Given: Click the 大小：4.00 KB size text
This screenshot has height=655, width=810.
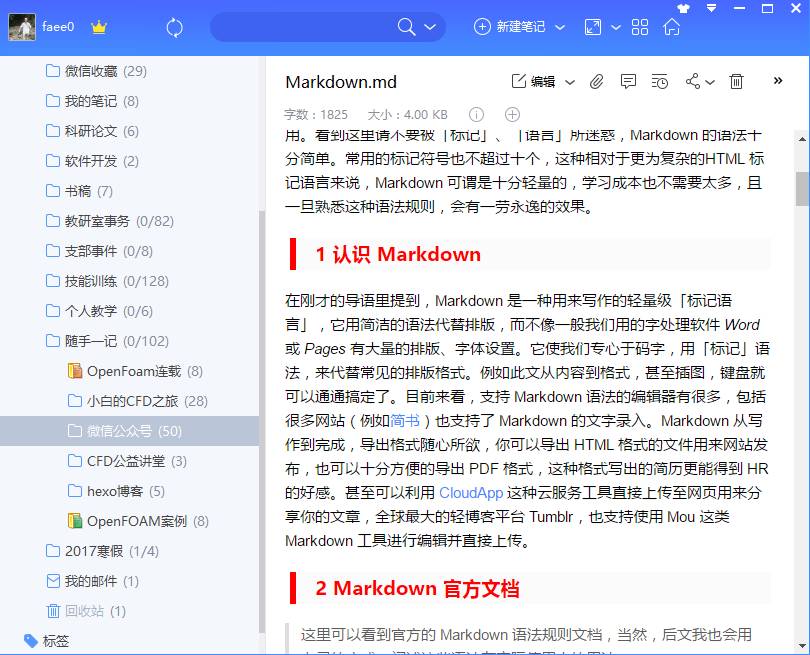Looking at the screenshot, I should pos(407,115).
